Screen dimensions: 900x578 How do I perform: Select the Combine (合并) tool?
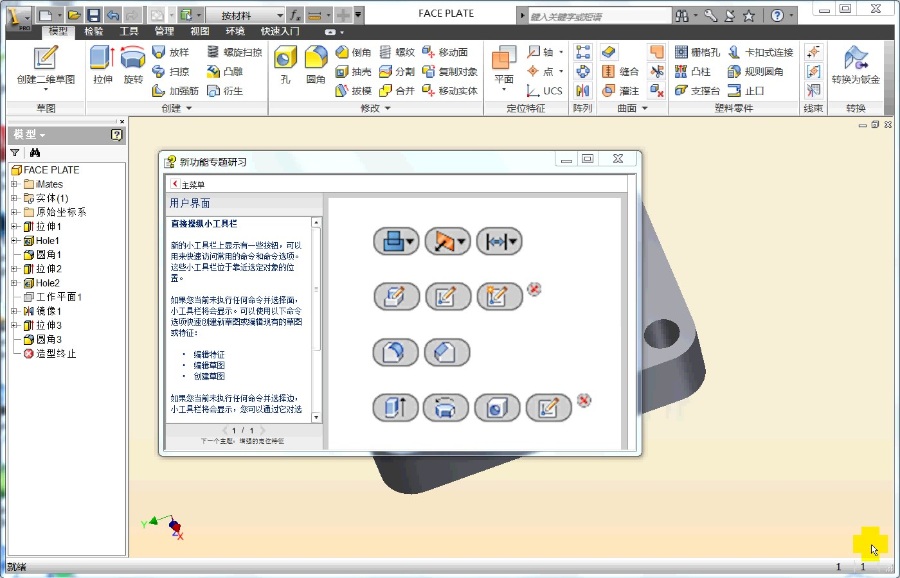pyautogui.click(x=397, y=91)
